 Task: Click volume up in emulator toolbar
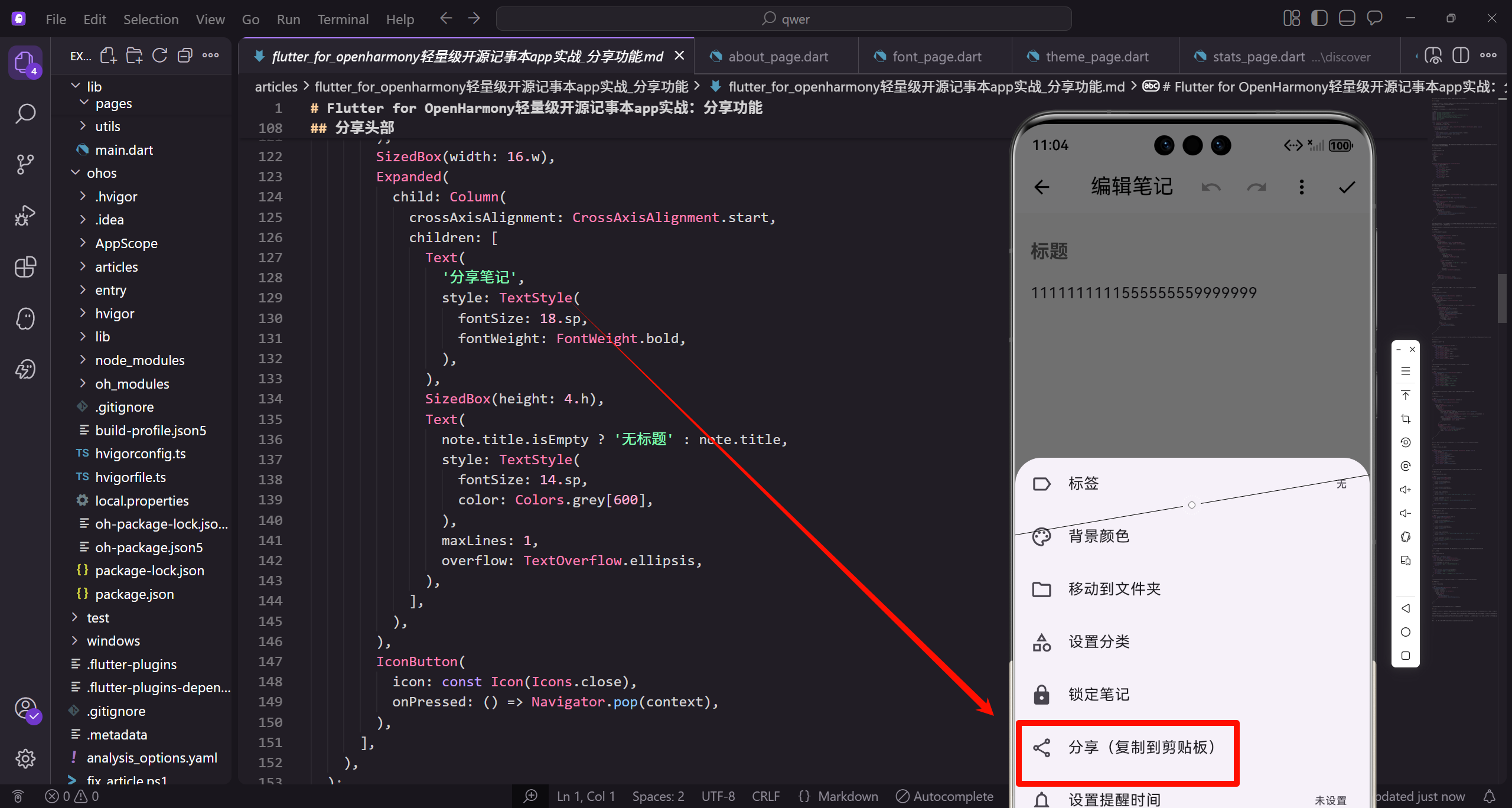(x=1406, y=490)
